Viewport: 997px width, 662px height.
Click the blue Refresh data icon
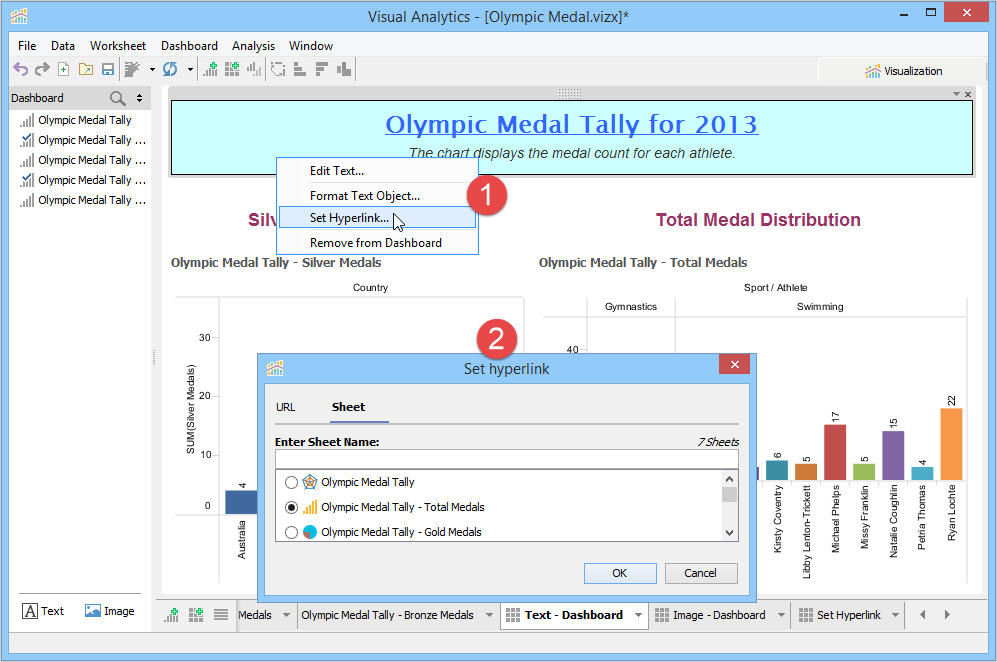tap(170, 69)
